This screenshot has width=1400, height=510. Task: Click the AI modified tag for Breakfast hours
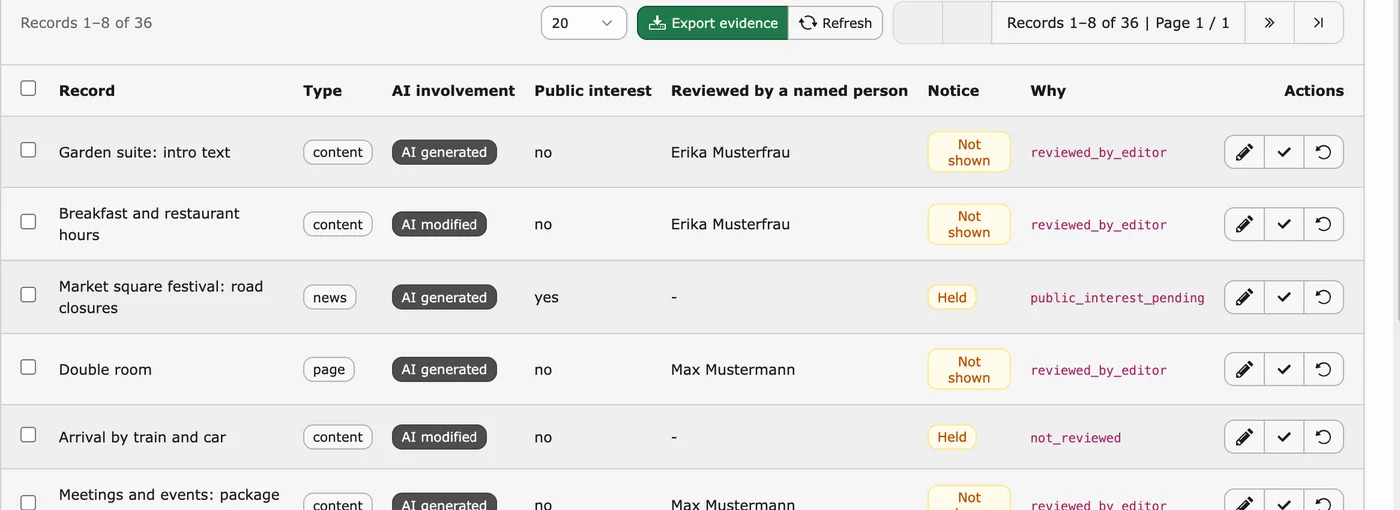pyautogui.click(x=439, y=224)
